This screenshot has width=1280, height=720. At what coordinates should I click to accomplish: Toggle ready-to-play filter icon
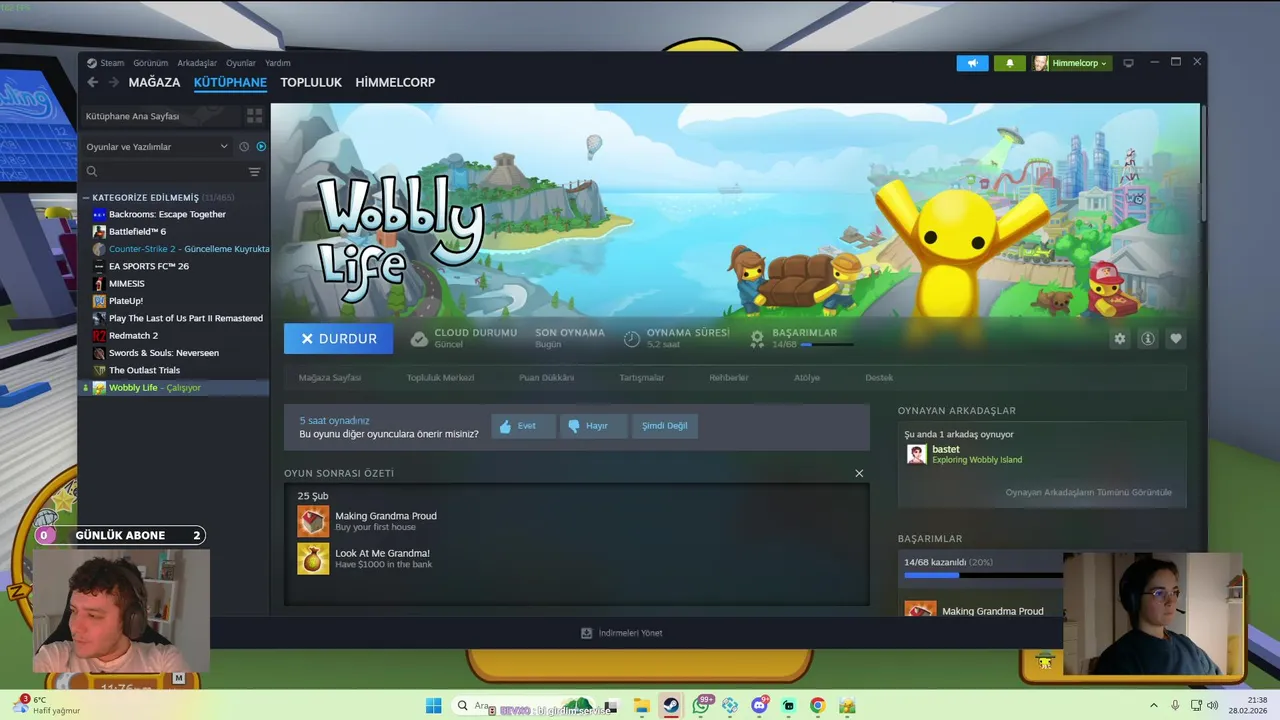(x=261, y=147)
